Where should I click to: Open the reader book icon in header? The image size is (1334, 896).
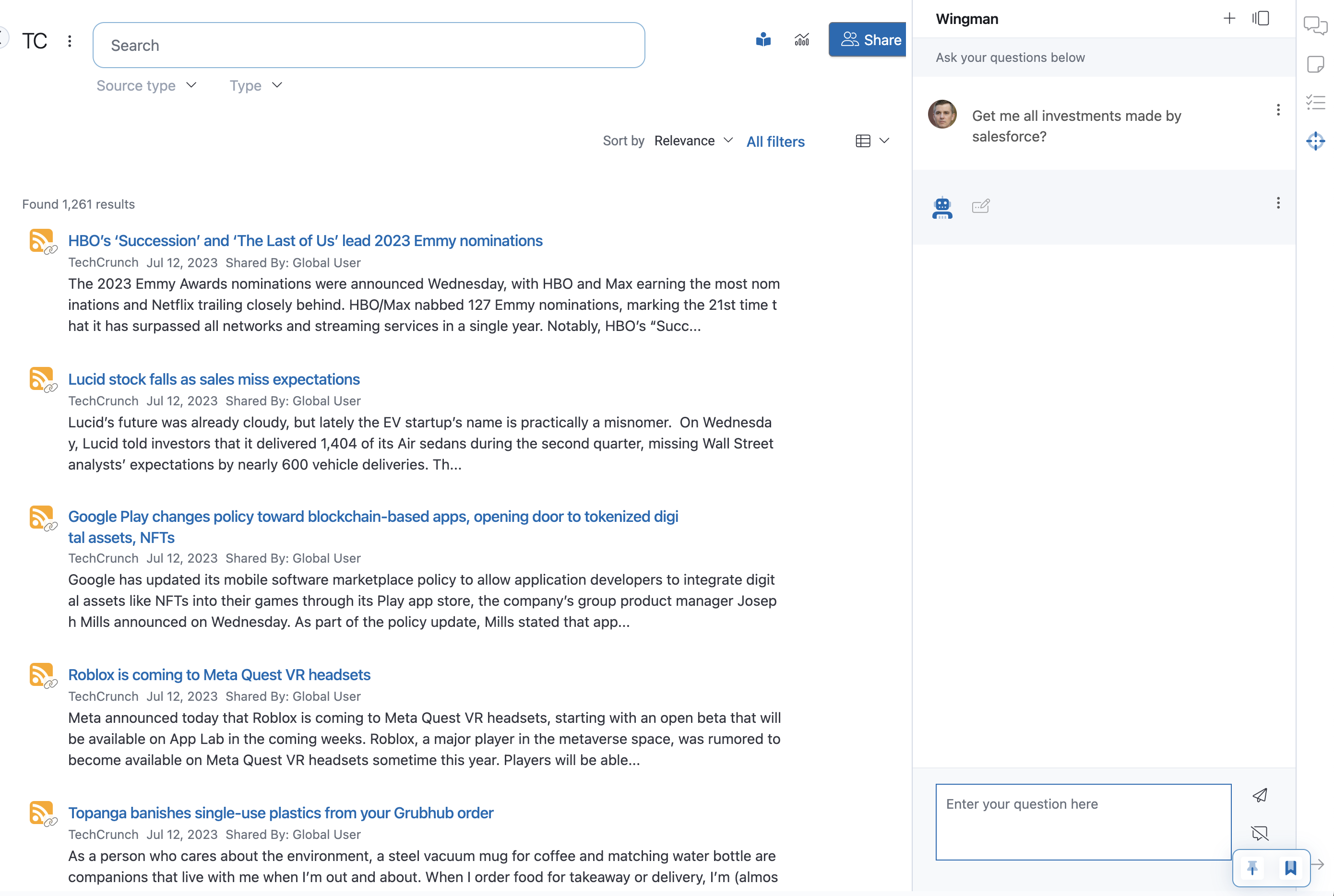(763, 39)
